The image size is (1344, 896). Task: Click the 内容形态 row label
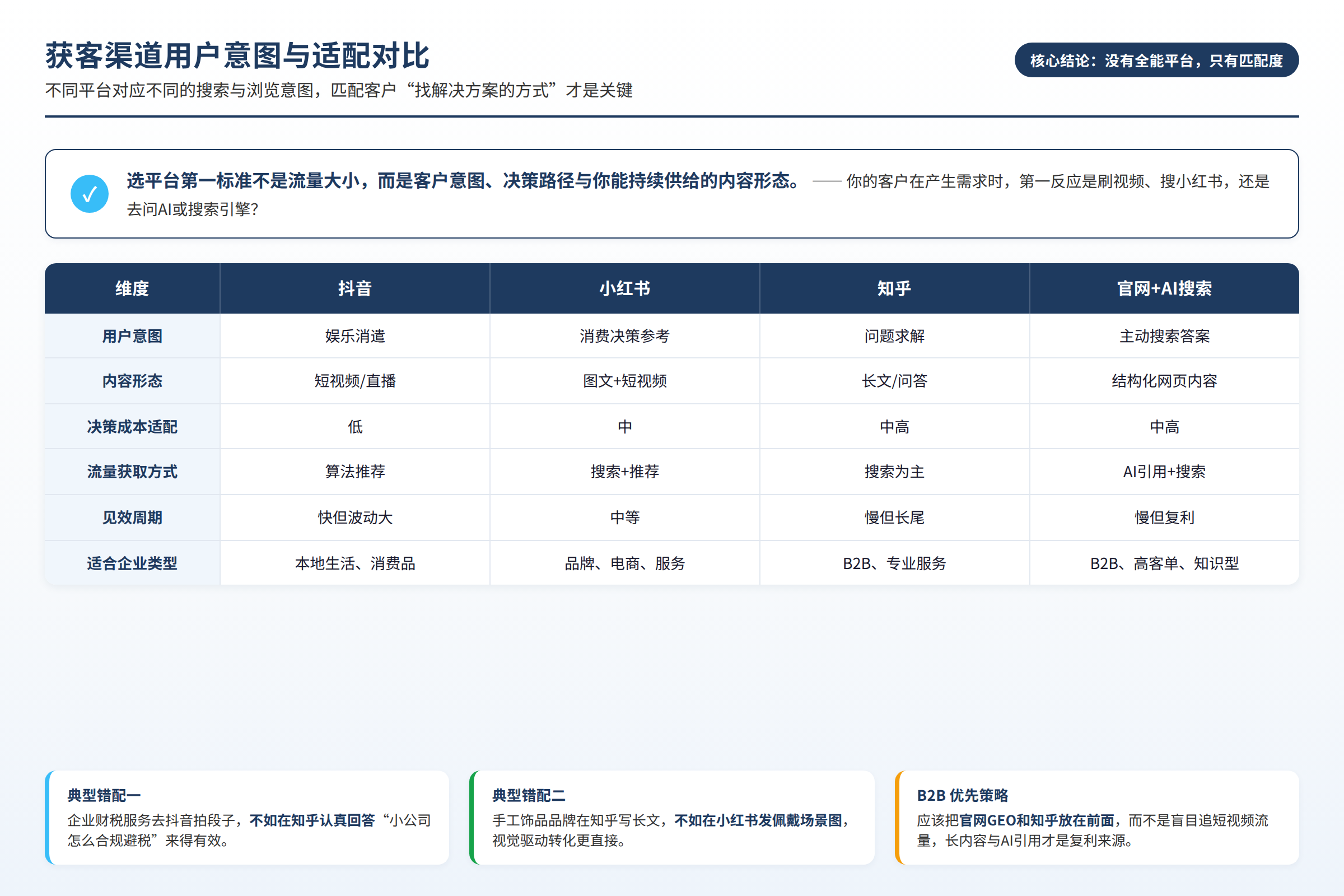tap(132, 381)
